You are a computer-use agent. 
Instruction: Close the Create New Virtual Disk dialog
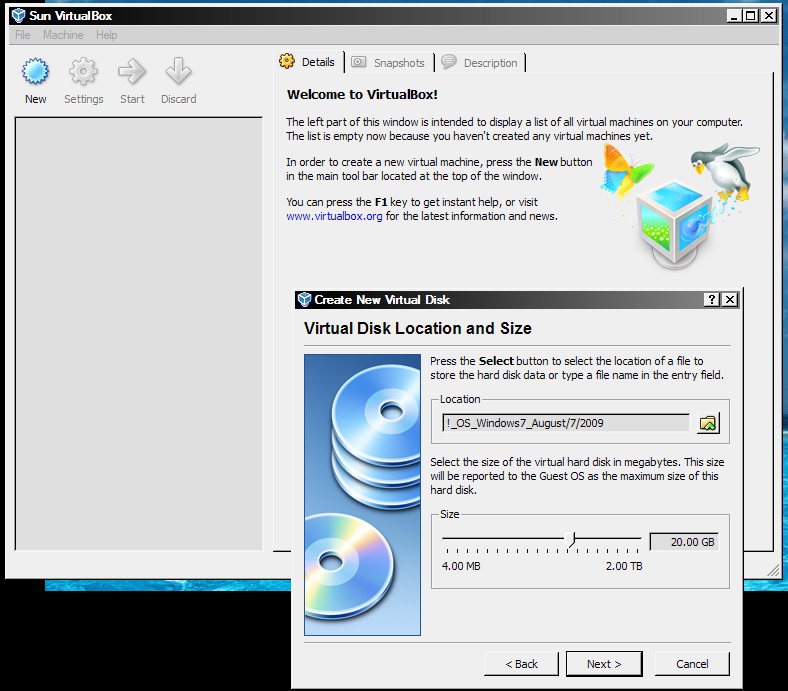pos(730,300)
